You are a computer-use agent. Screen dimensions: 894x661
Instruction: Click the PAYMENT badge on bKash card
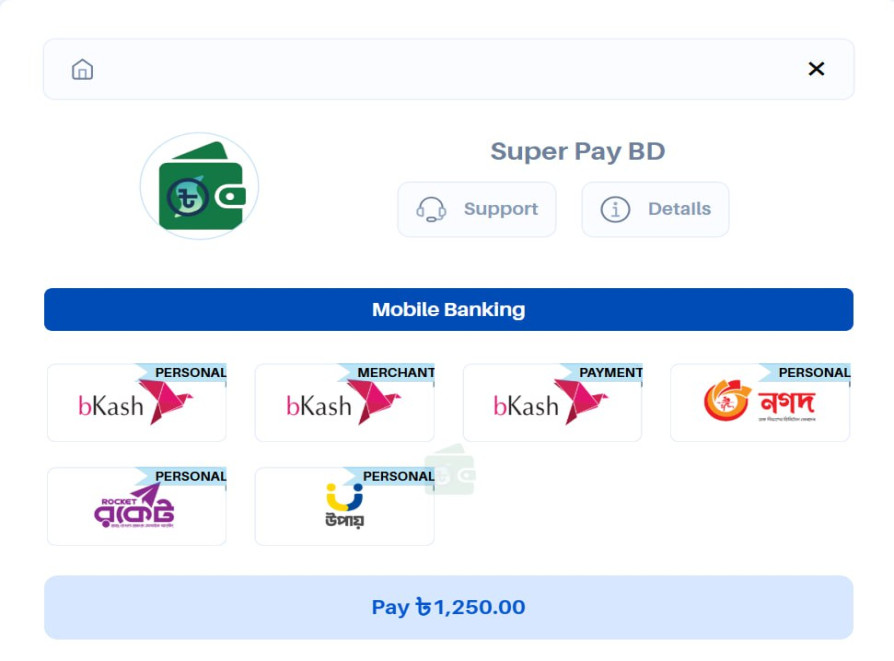click(x=610, y=373)
